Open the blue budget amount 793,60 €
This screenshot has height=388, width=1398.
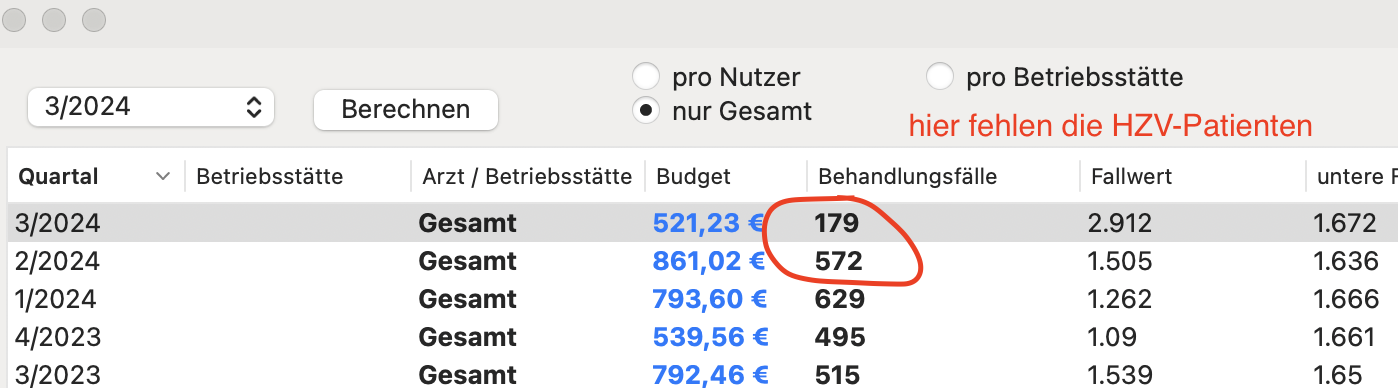click(708, 299)
